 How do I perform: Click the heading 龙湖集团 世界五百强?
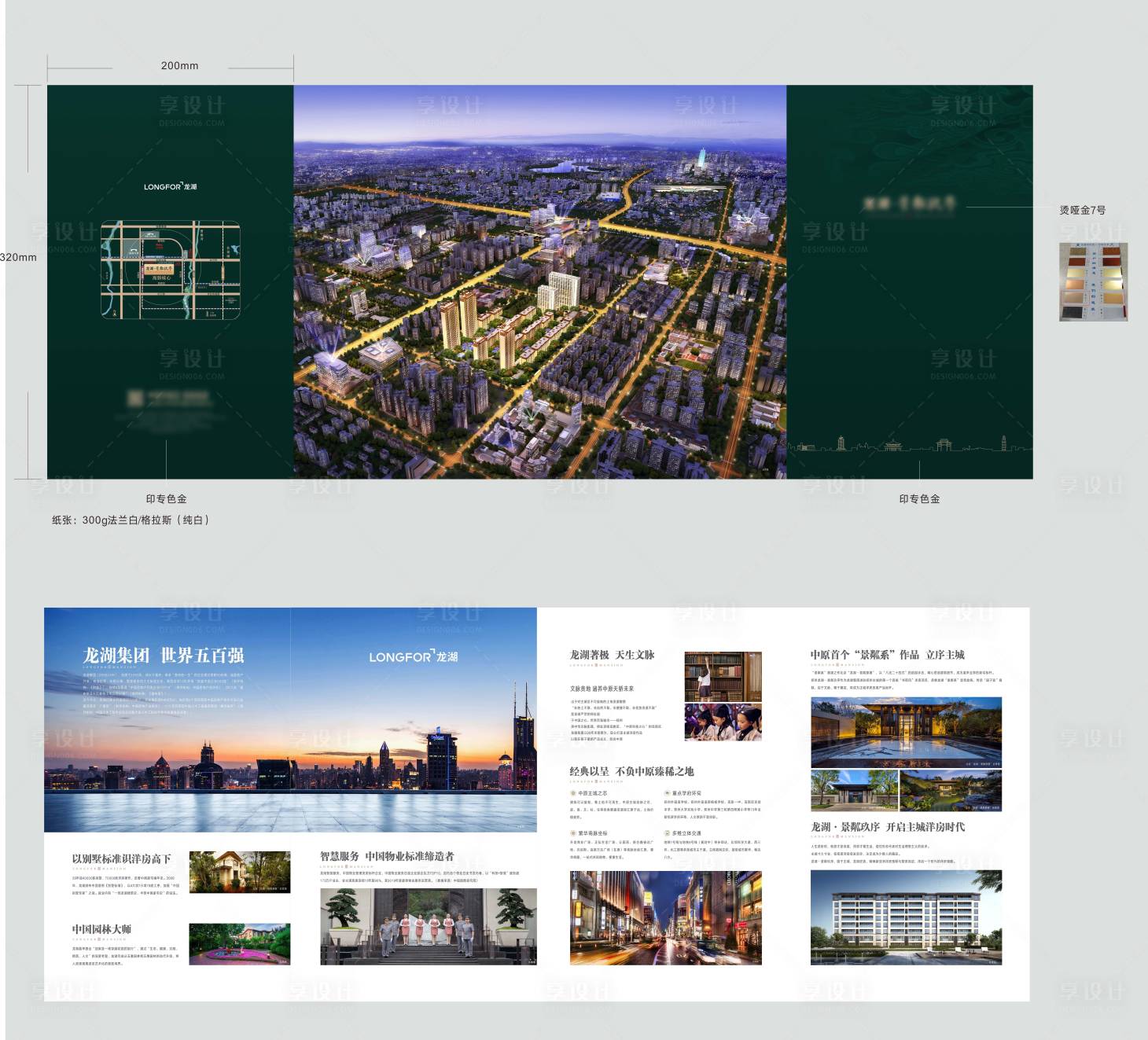[x=164, y=656]
